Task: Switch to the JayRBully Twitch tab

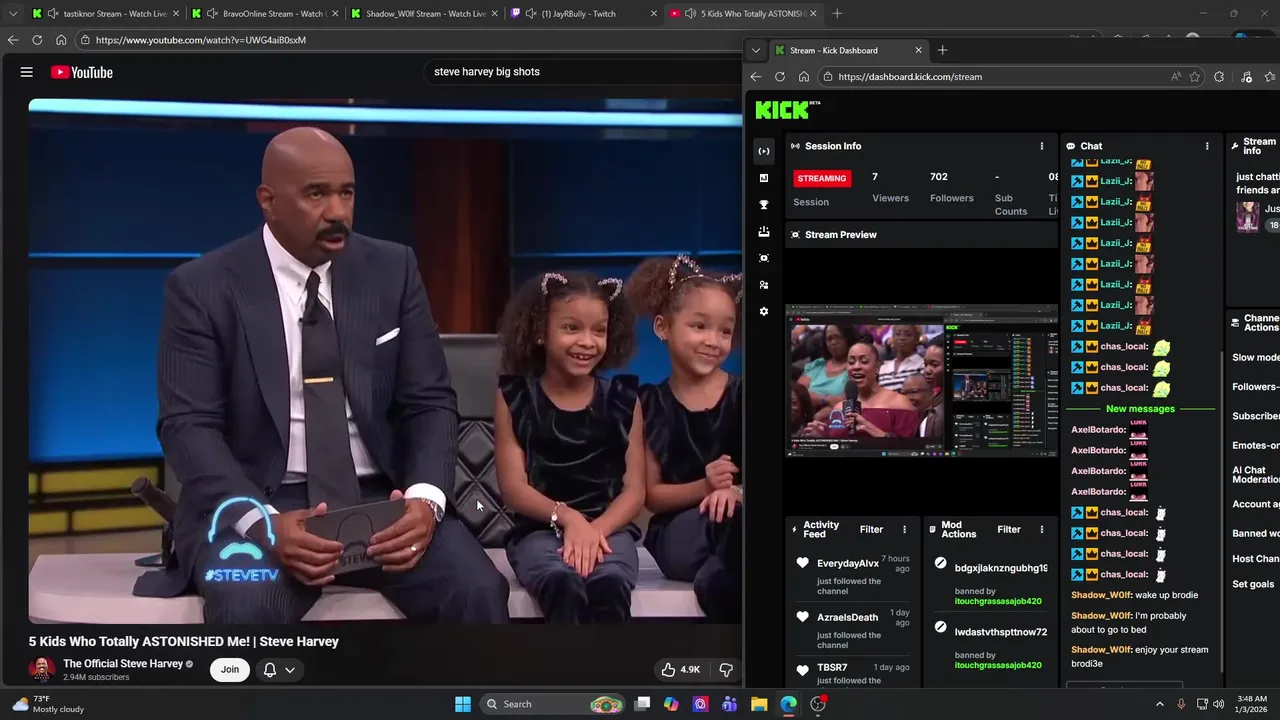Action: (579, 14)
